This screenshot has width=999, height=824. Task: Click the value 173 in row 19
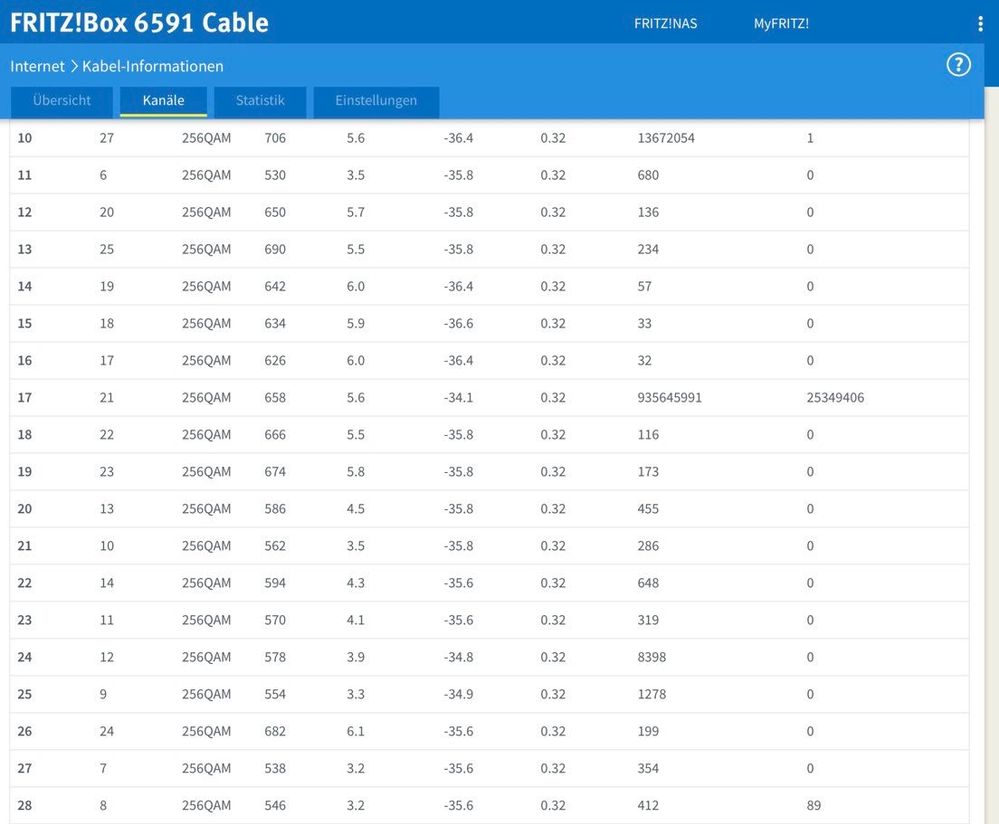(648, 472)
